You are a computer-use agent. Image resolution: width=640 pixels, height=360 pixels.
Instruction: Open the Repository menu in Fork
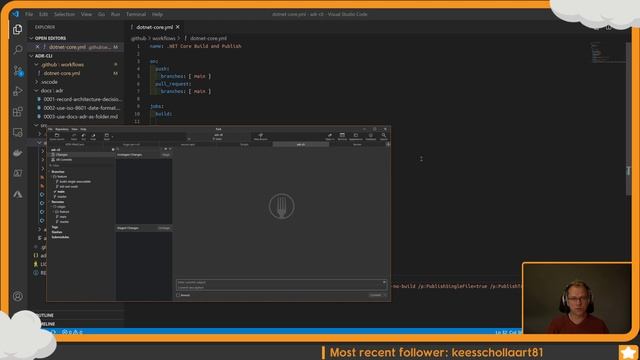click(x=62, y=129)
